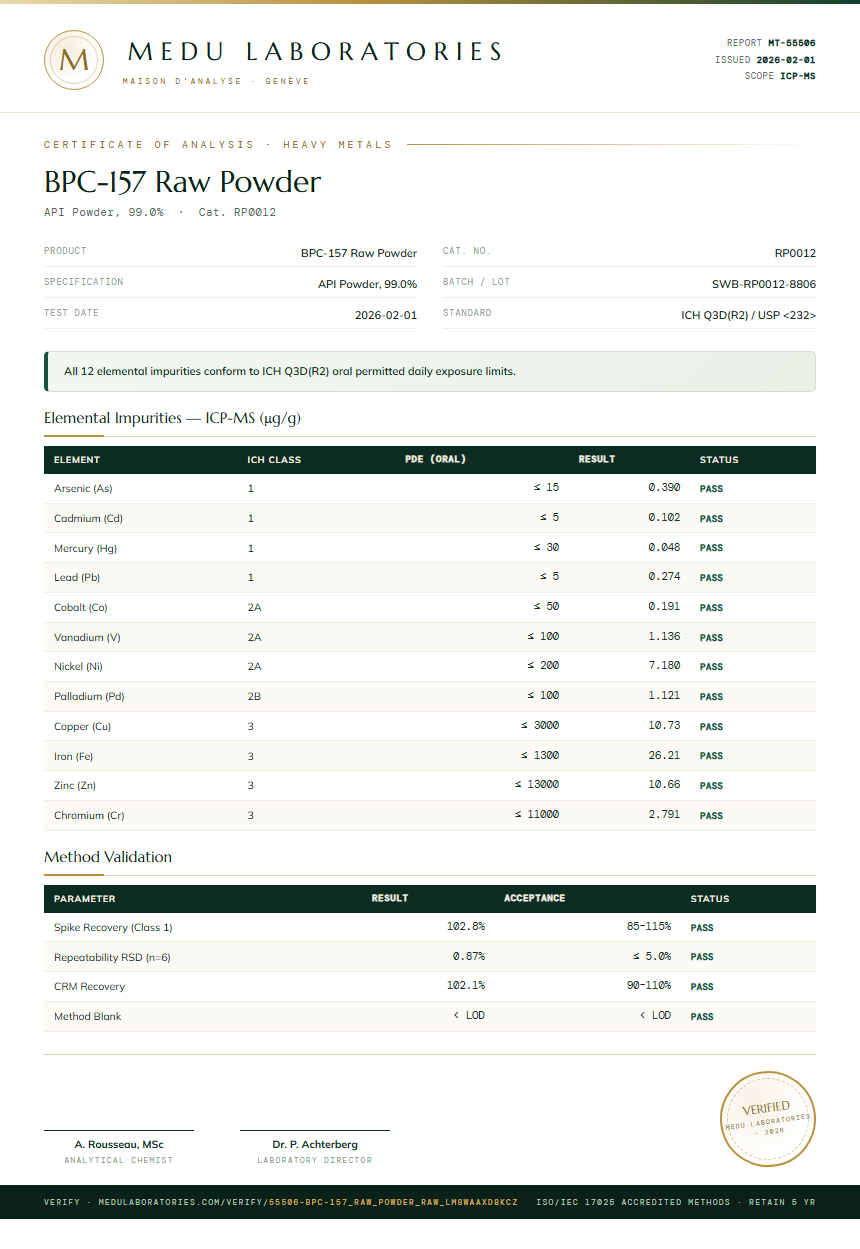Click the Spike Recovery result 102.8%

466,927
